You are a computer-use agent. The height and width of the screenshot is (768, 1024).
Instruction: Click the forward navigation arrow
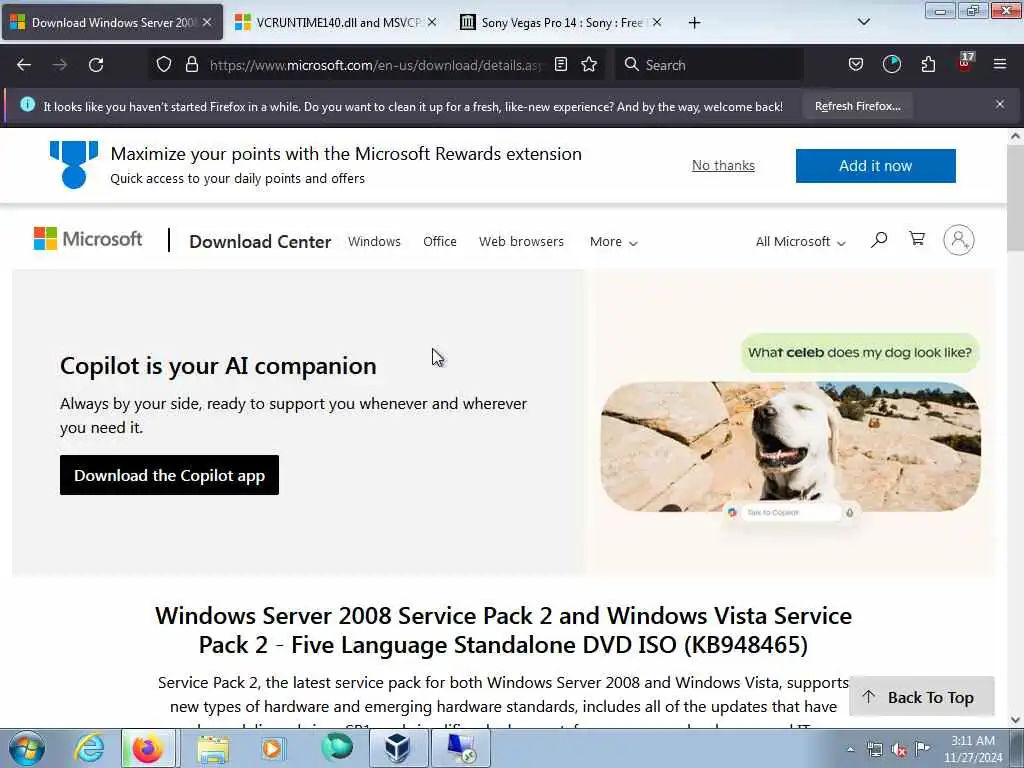click(x=60, y=65)
